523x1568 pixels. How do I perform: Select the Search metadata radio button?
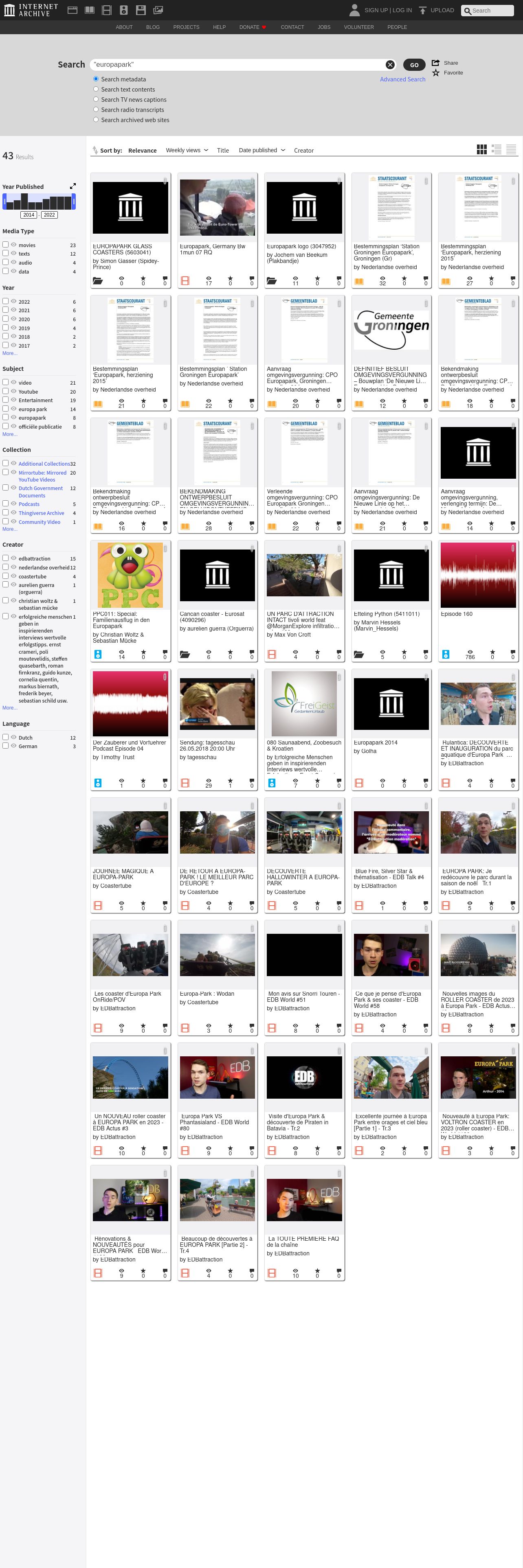click(x=96, y=79)
